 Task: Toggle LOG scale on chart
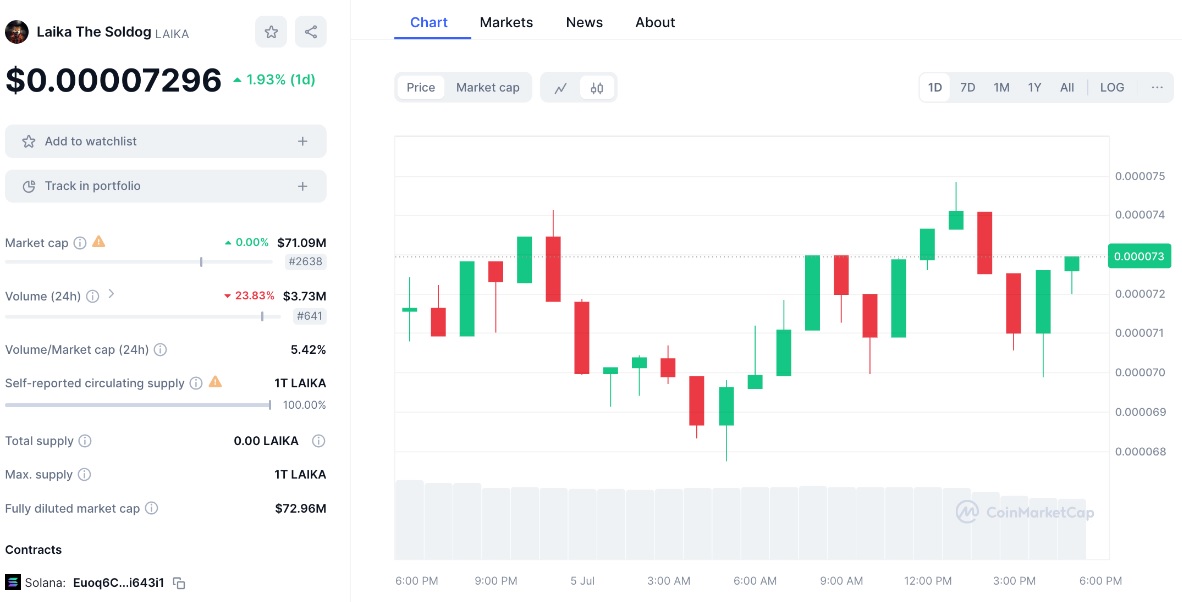[1112, 87]
